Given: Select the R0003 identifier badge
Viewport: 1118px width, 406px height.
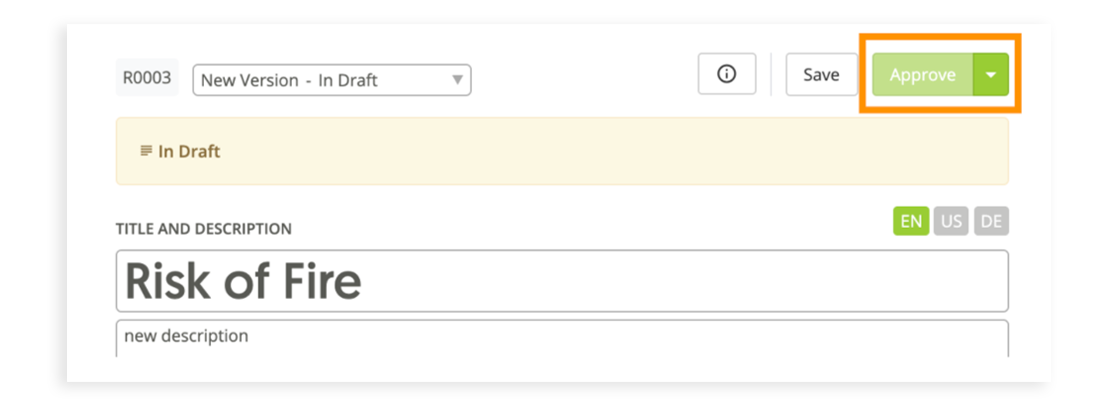Looking at the screenshot, I should [147, 78].
